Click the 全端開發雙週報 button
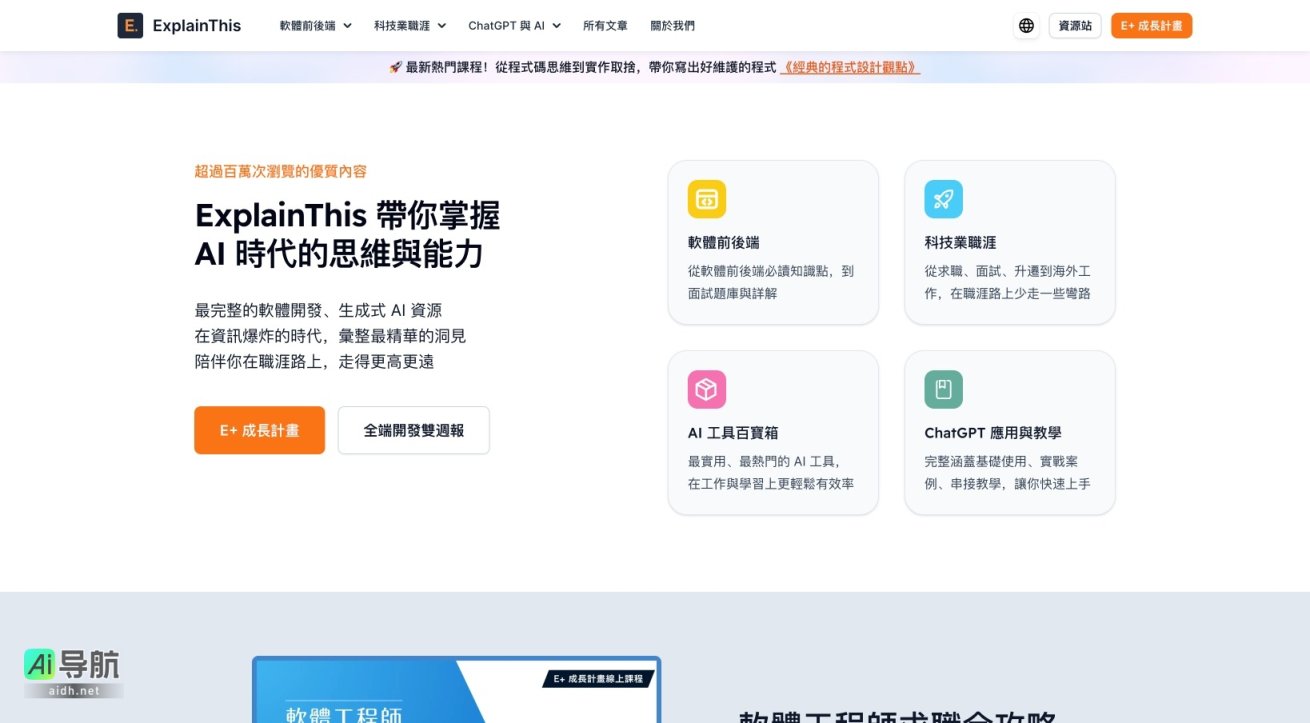The height and width of the screenshot is (723, 1310). click(x=413, y=429)
